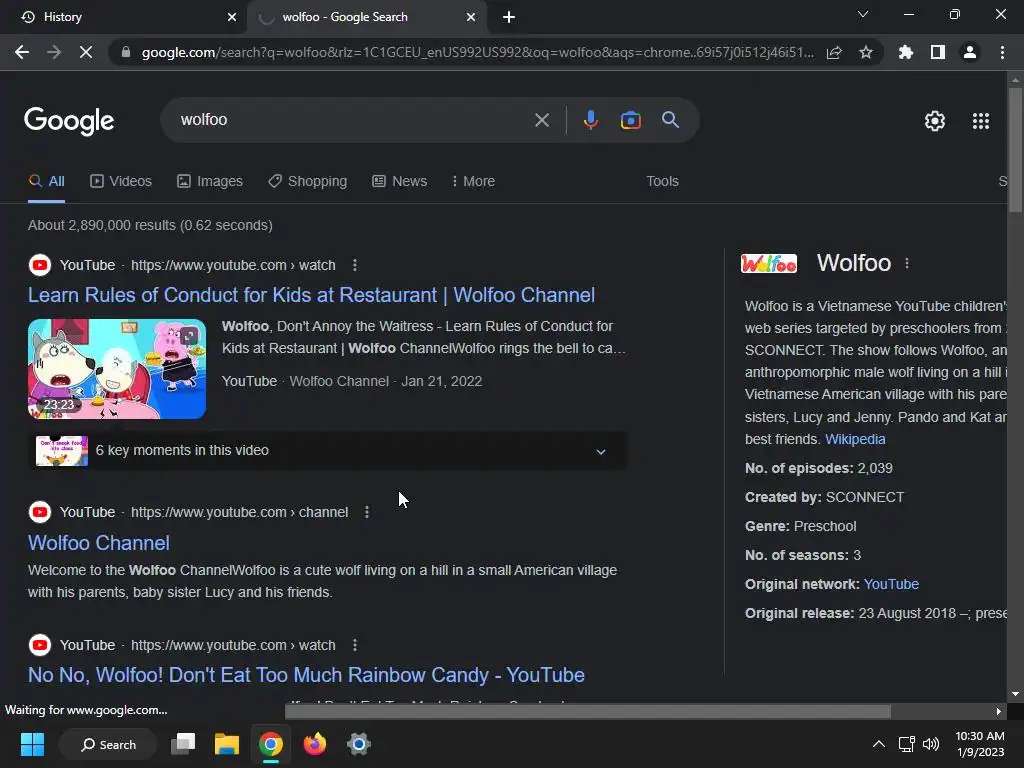Click inside the wolfoo search field
The height and width of the screenshot is (768, 1024).
pyautogui.click(x=353, y=120)
